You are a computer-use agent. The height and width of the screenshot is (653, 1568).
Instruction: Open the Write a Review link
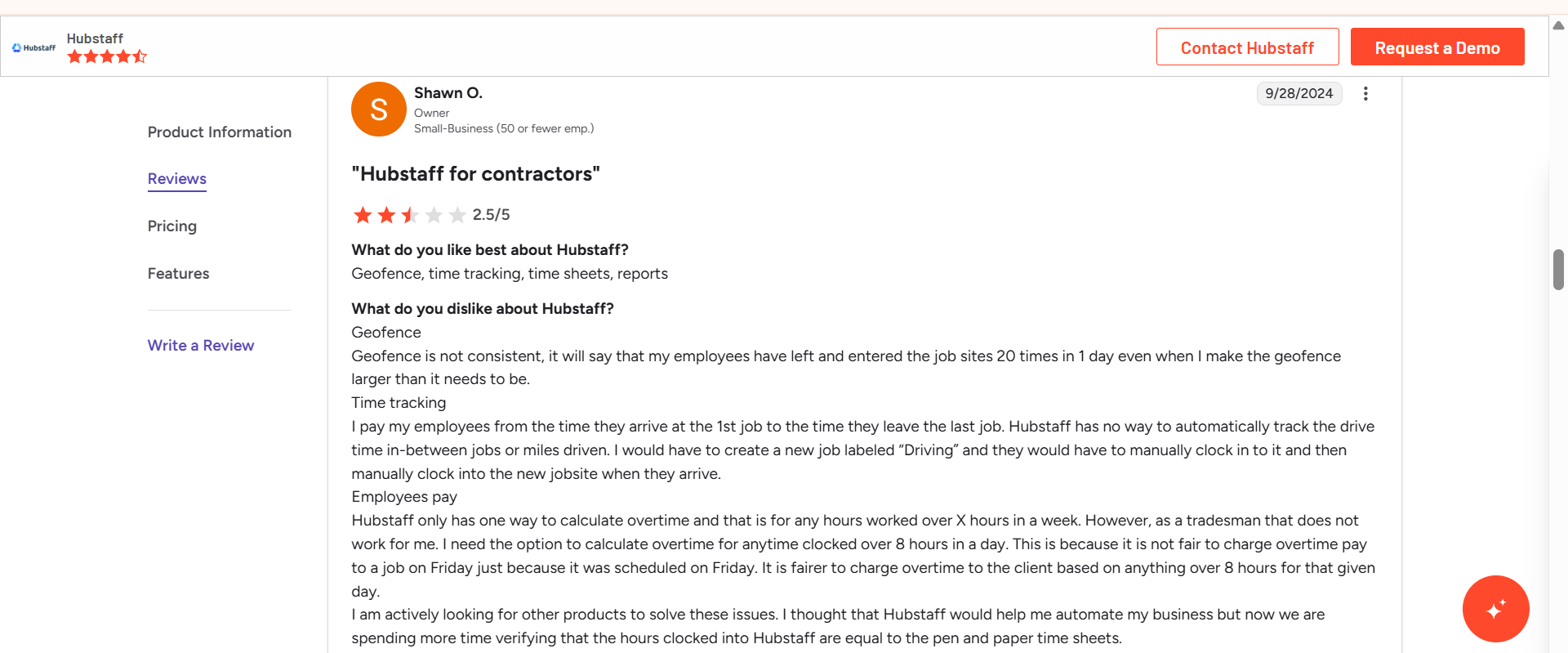tap(201, 346)
